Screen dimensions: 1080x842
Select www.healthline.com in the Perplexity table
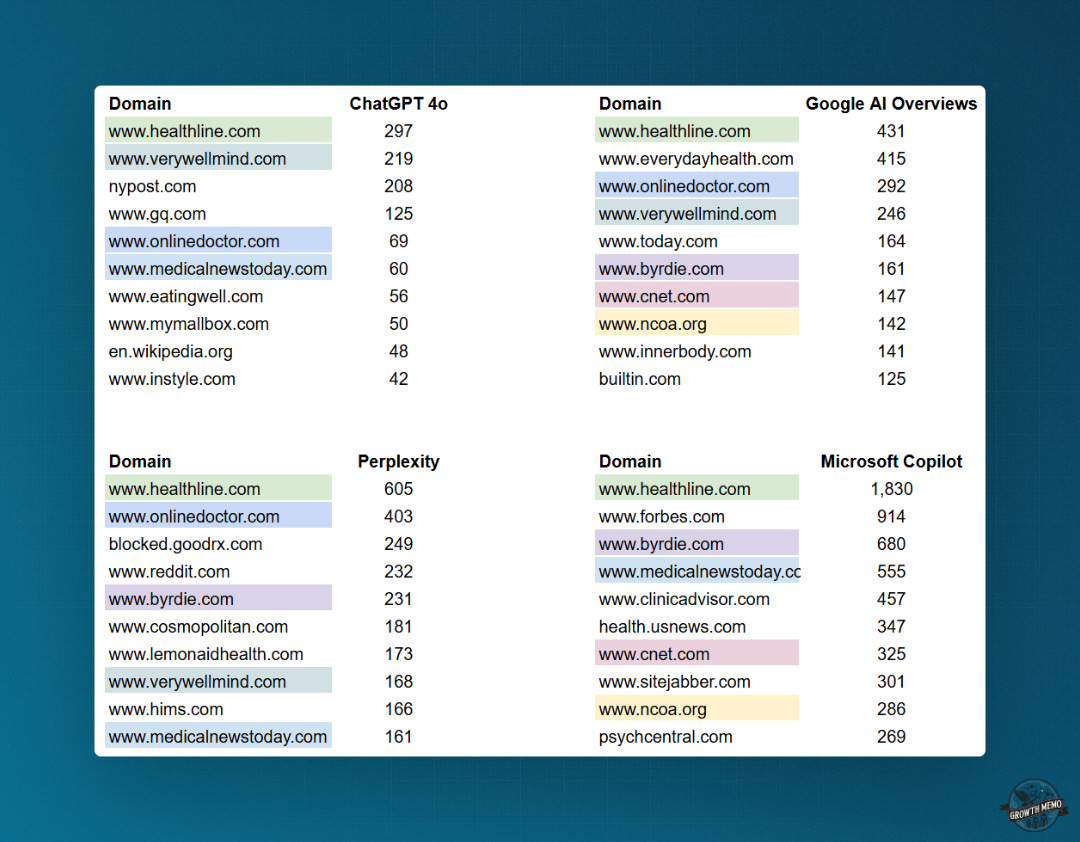pos(218,489)
